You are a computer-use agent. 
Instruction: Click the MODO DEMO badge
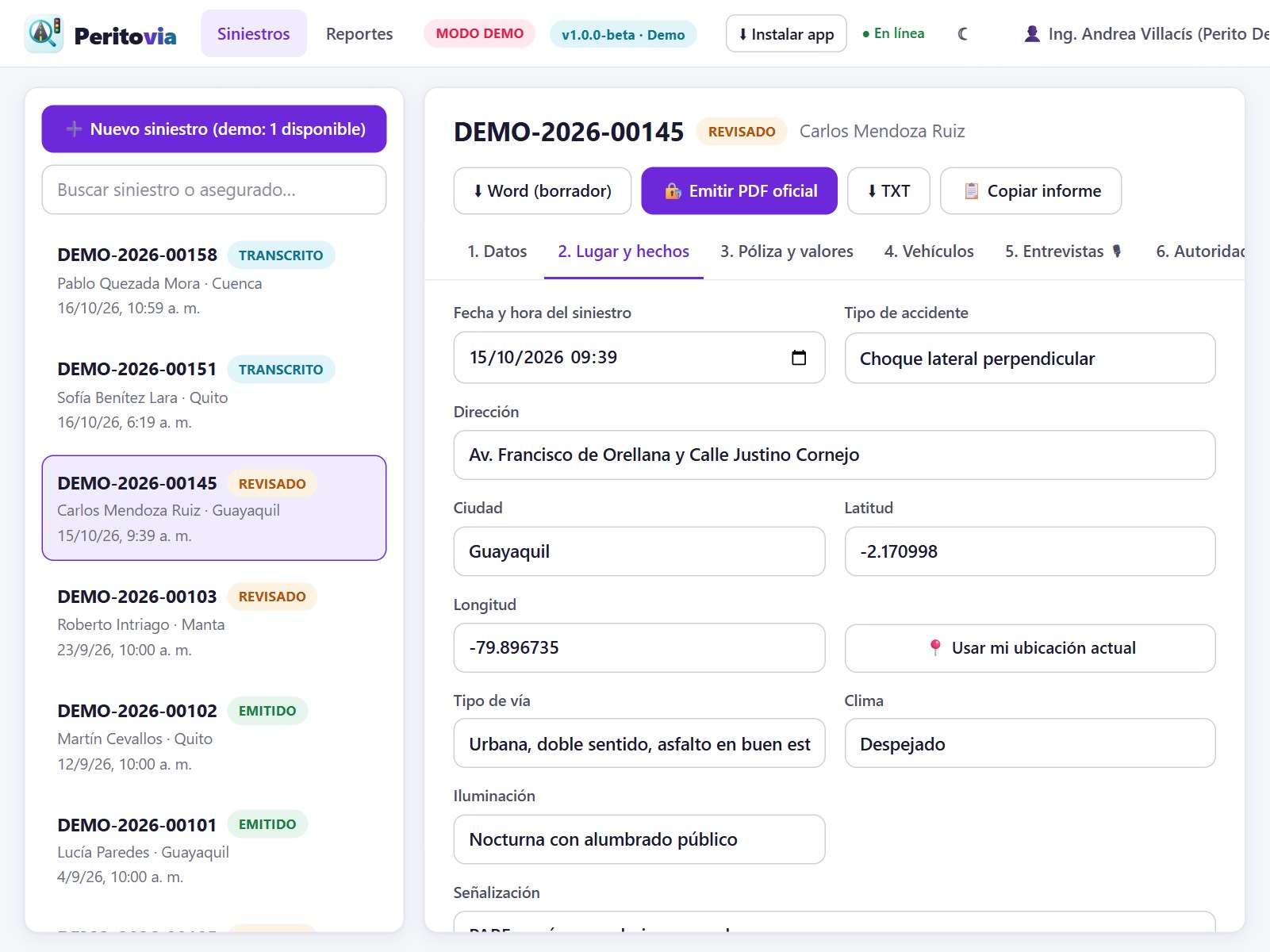click(x=480, y=33)
